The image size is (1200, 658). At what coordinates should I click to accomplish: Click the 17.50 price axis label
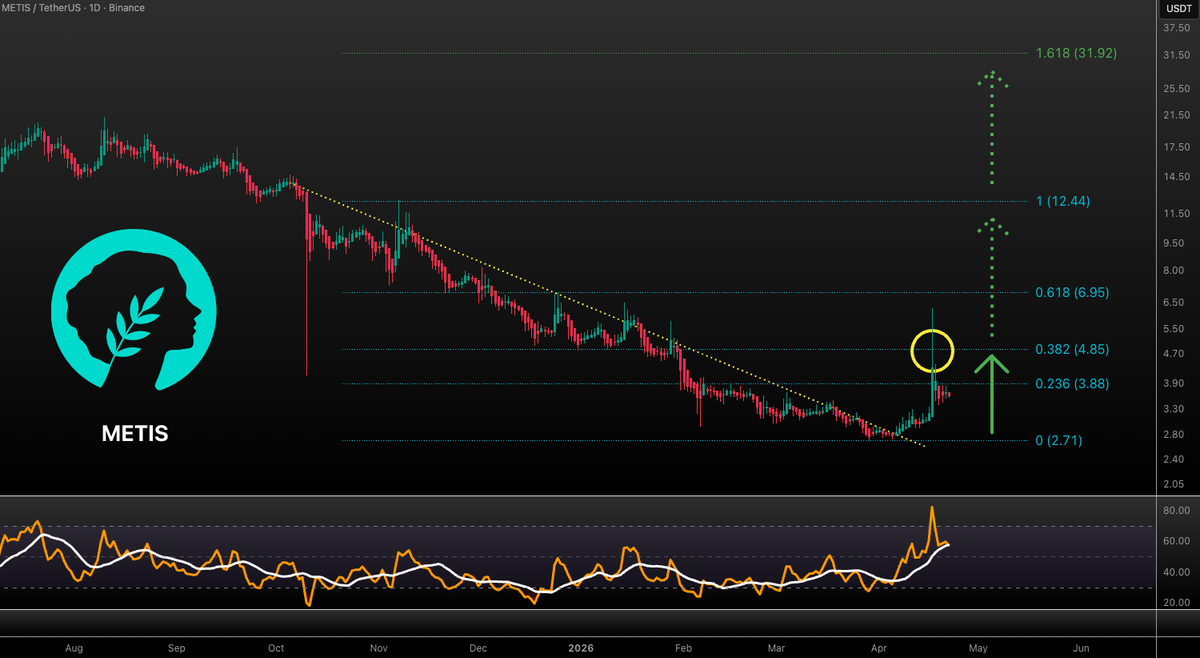coord(1176,148)
